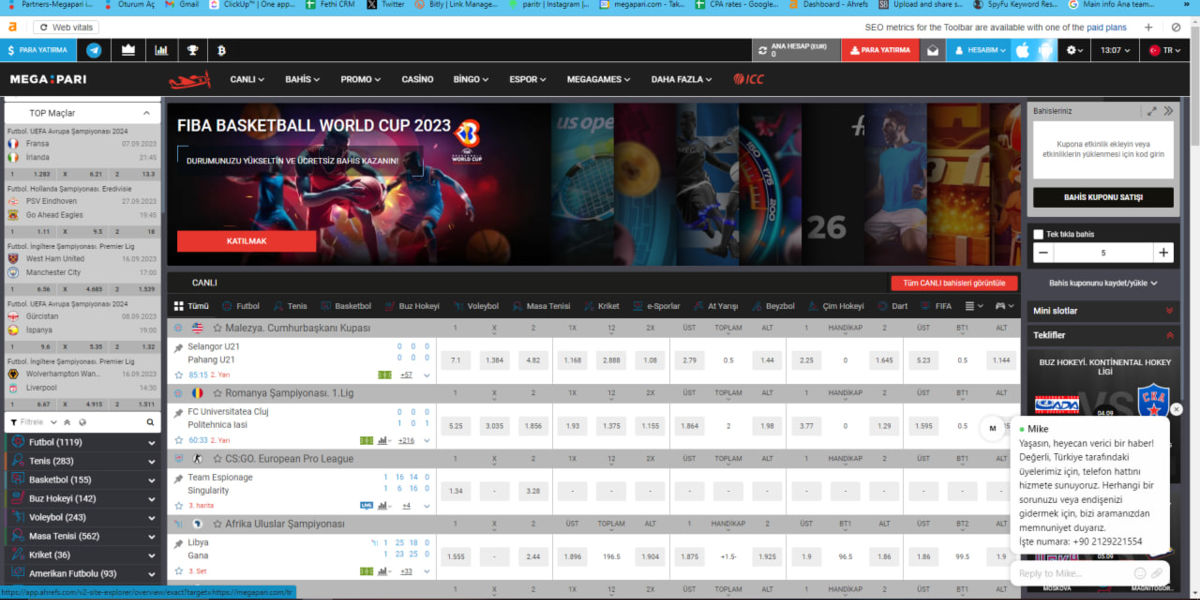This screenshot has width=1200, height=600.
Task: Decrease the one-click bet amount
Action: click(x=1043, y=253)
